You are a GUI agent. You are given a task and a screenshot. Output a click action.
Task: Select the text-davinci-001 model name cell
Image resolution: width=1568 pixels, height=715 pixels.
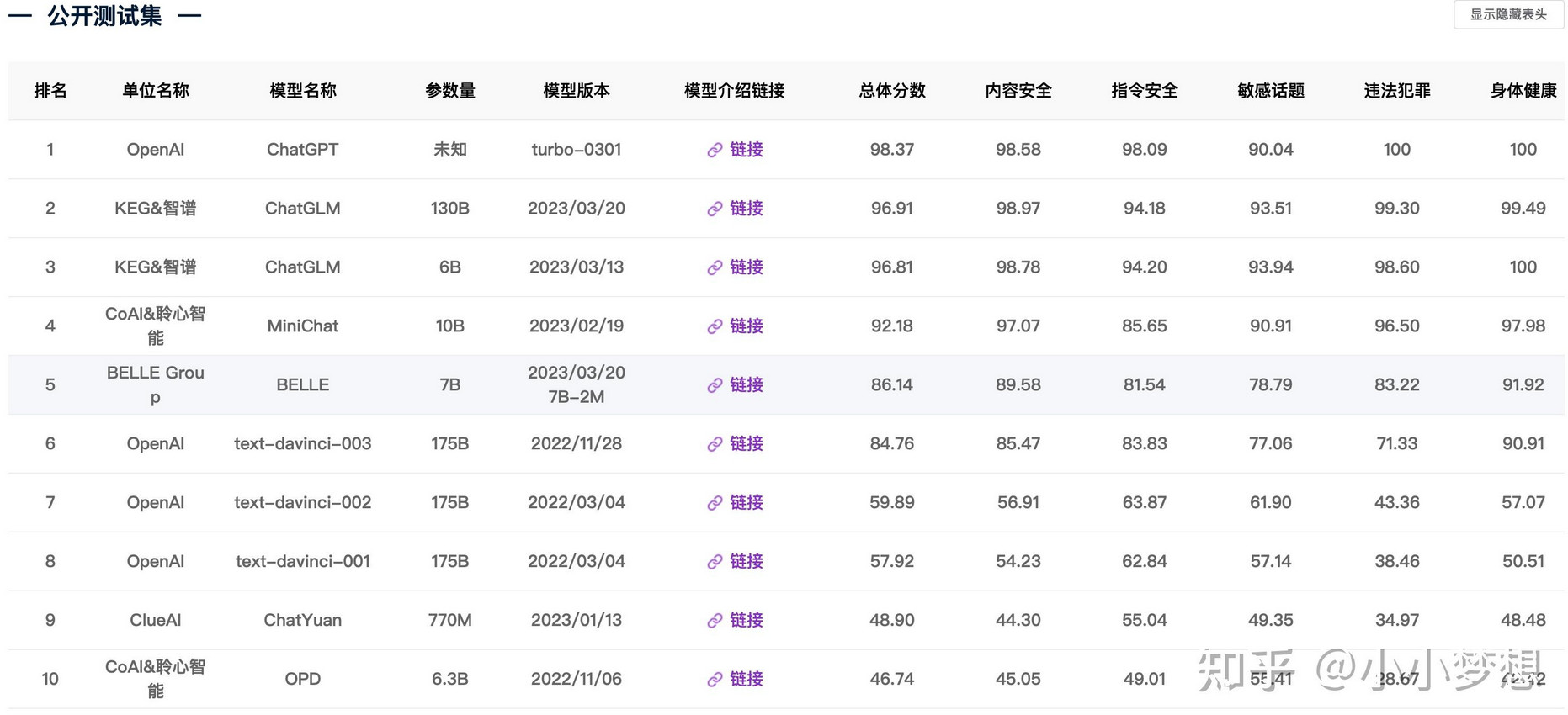pos(303,562)
